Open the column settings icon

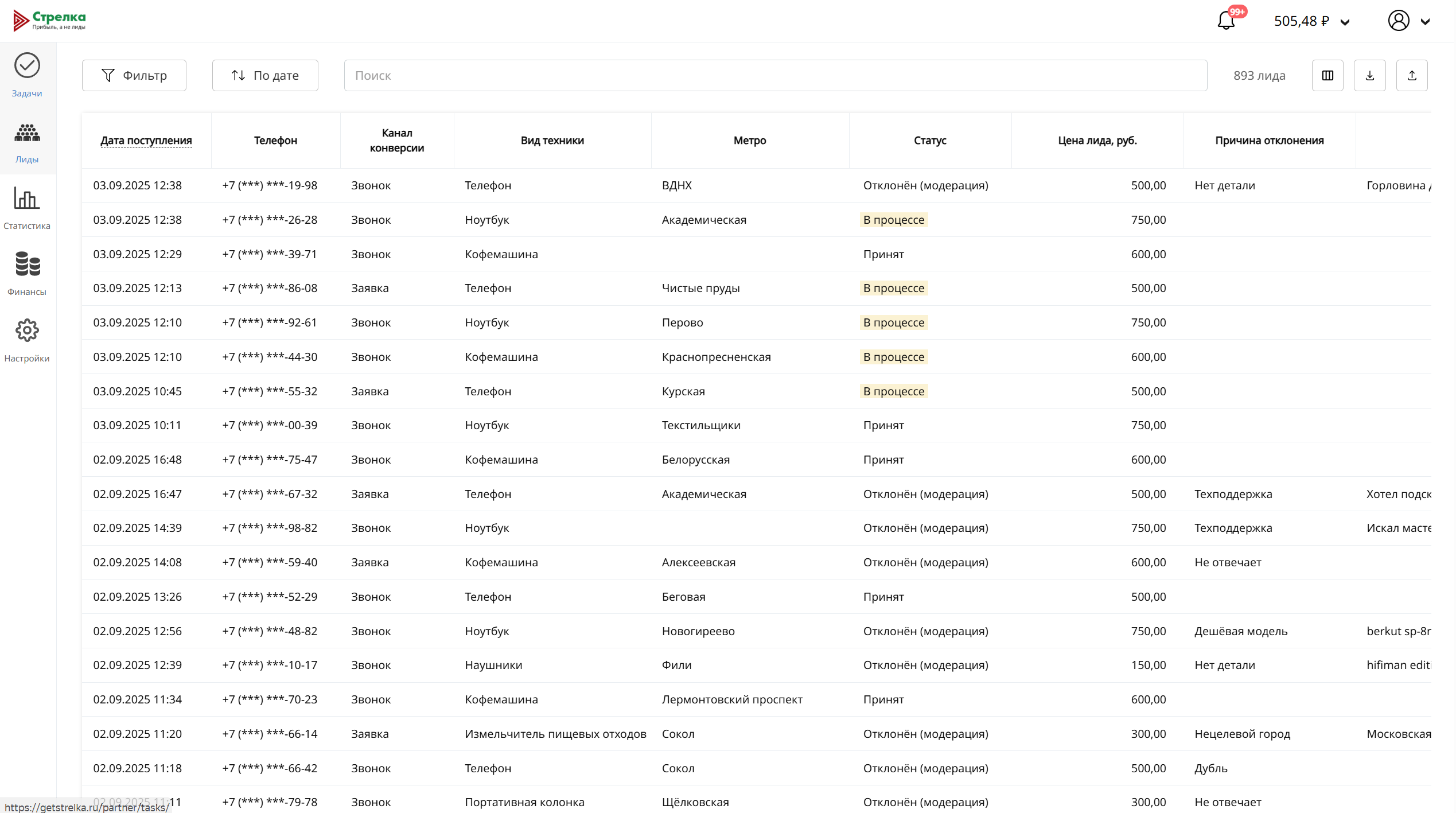click(x=1327, y=76)
